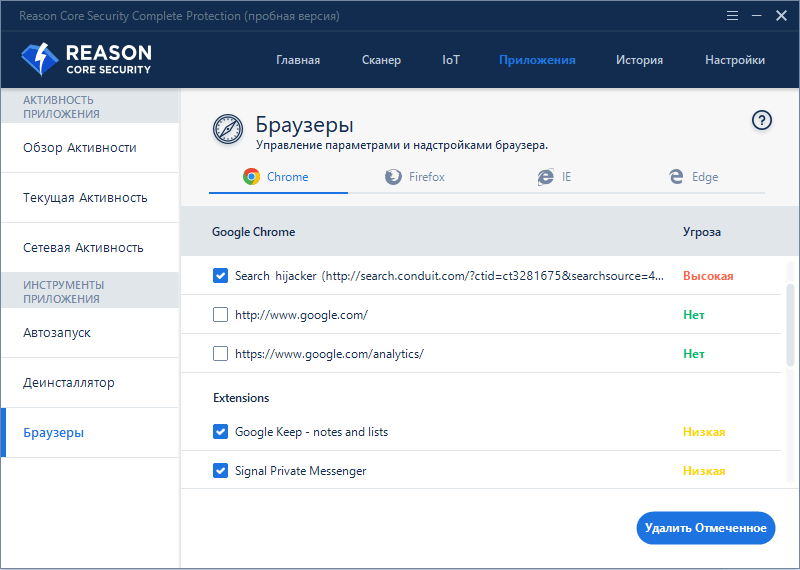This screenshot has width=800, height=570.
Task: Click Низкая label for Signal row
Action: (x=704, y=471)
